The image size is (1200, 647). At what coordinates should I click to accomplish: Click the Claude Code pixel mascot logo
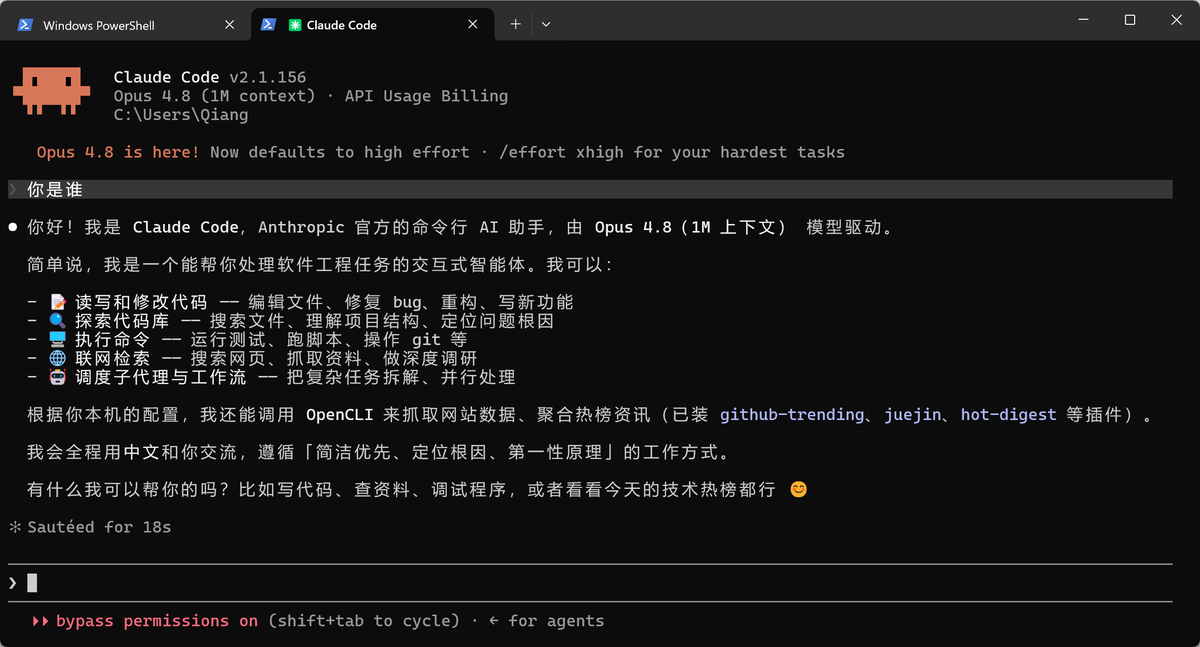52,90
